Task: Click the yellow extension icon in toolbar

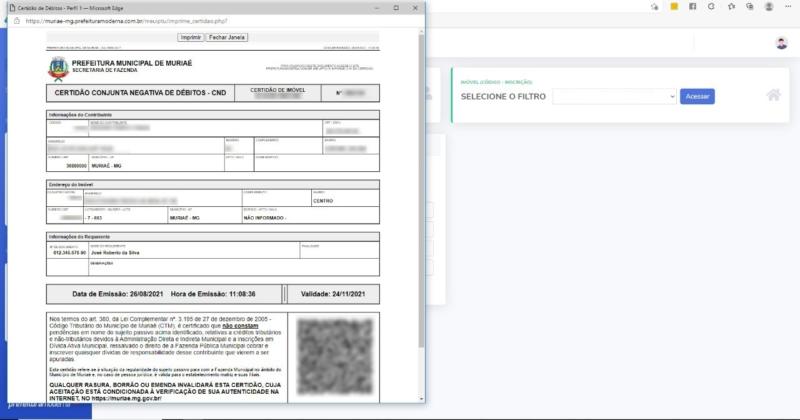Action: click(x=675, y=6)
